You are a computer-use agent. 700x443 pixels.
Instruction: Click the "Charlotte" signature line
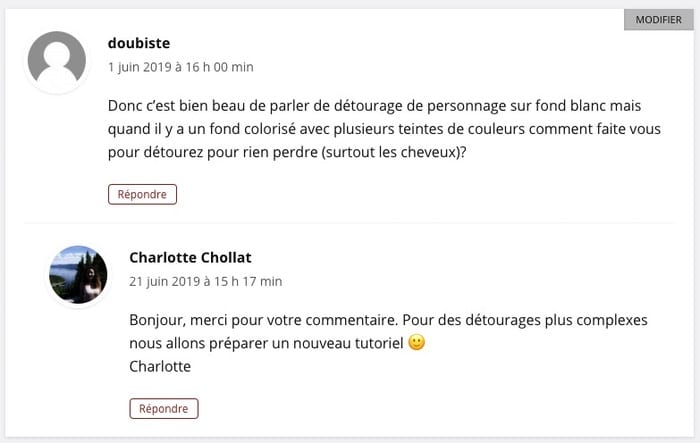click(160, 366)
